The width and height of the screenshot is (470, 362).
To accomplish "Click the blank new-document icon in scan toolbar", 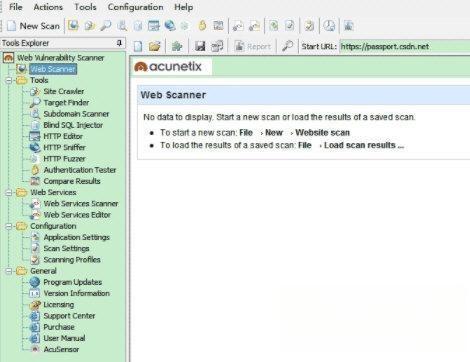I will pos(138,46).
